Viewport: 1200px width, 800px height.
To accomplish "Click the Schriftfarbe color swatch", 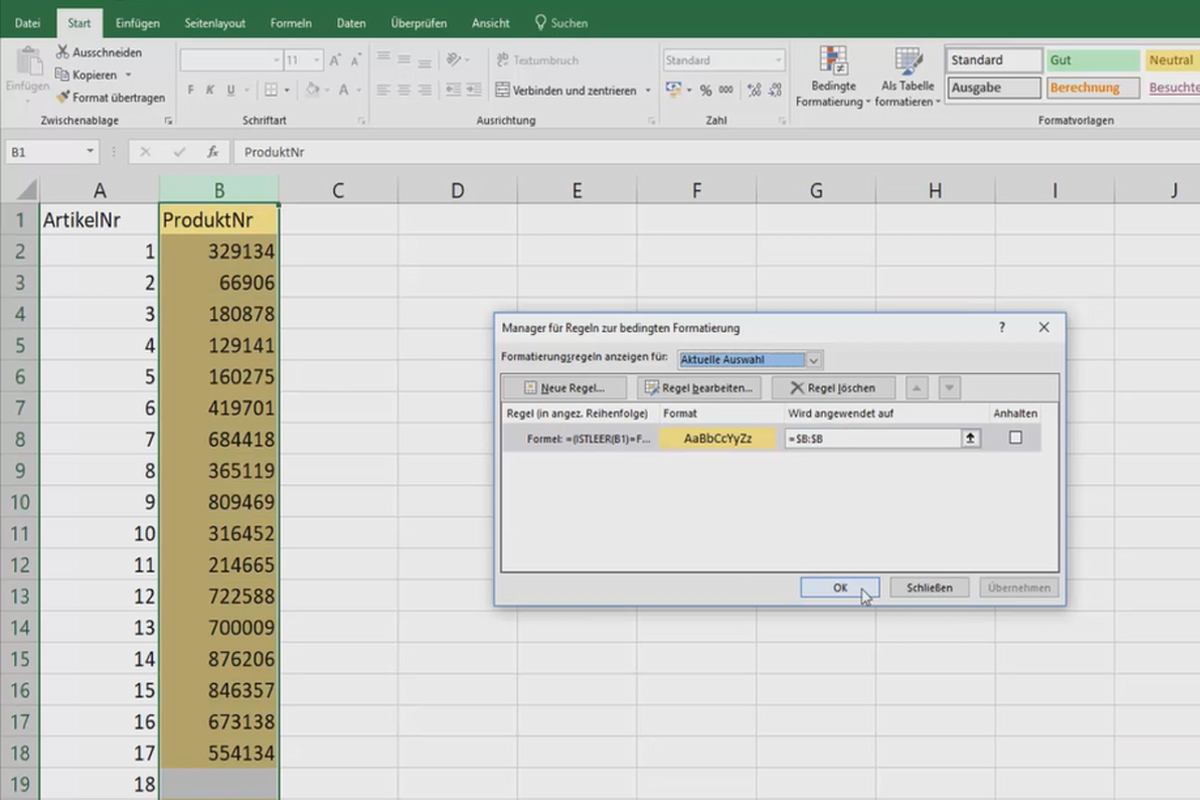I will point(344,90).
